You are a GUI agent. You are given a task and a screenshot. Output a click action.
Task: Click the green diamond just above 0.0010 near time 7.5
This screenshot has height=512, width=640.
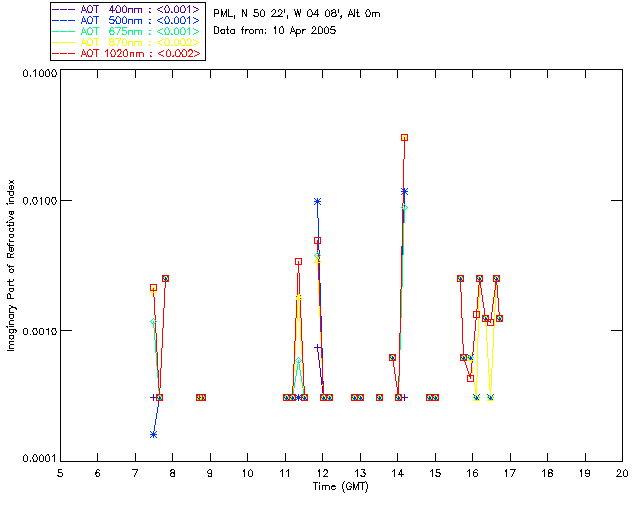coord(153,322)
